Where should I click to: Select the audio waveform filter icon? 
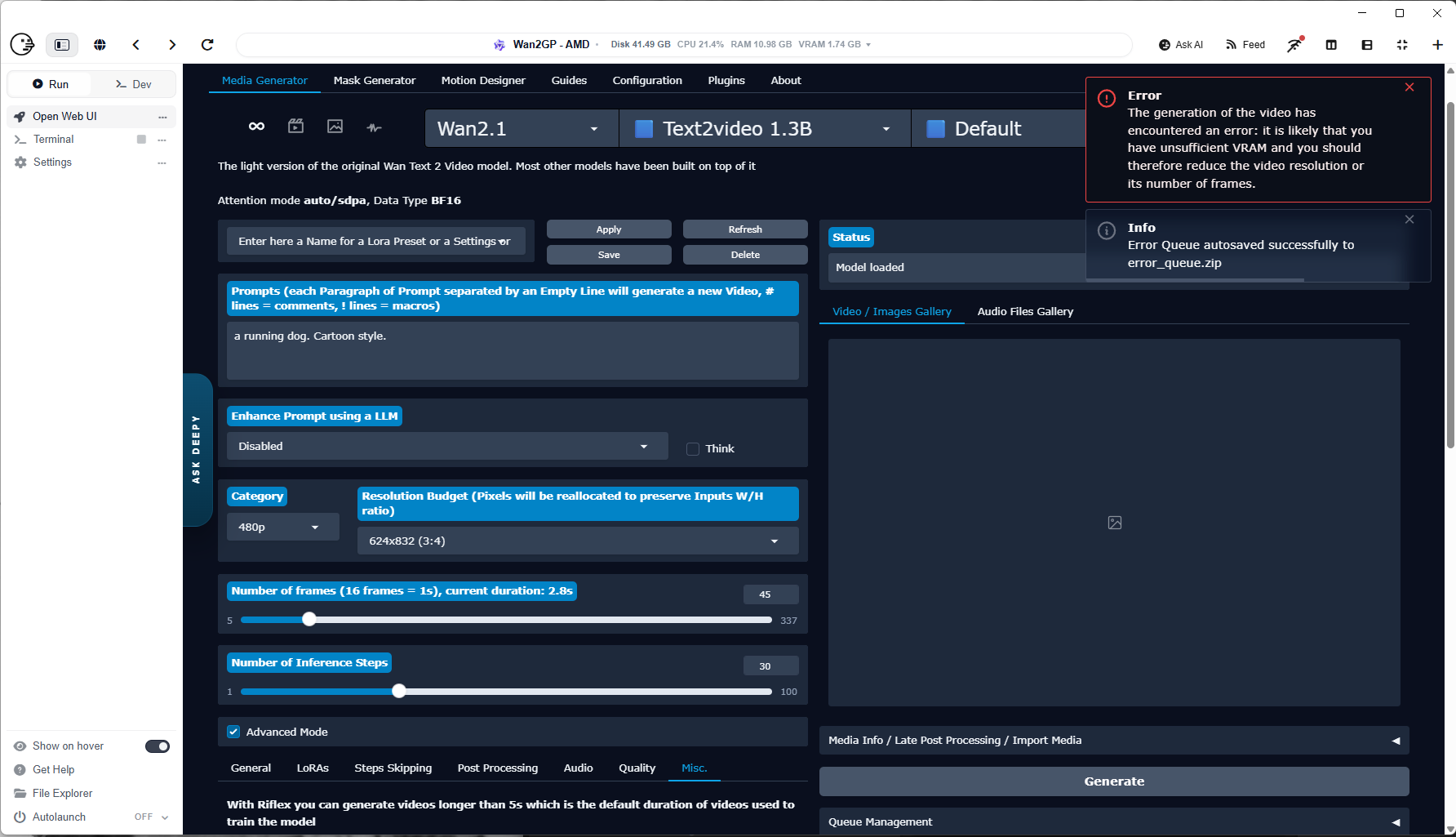pyautogui.click(x=375, y=127)
